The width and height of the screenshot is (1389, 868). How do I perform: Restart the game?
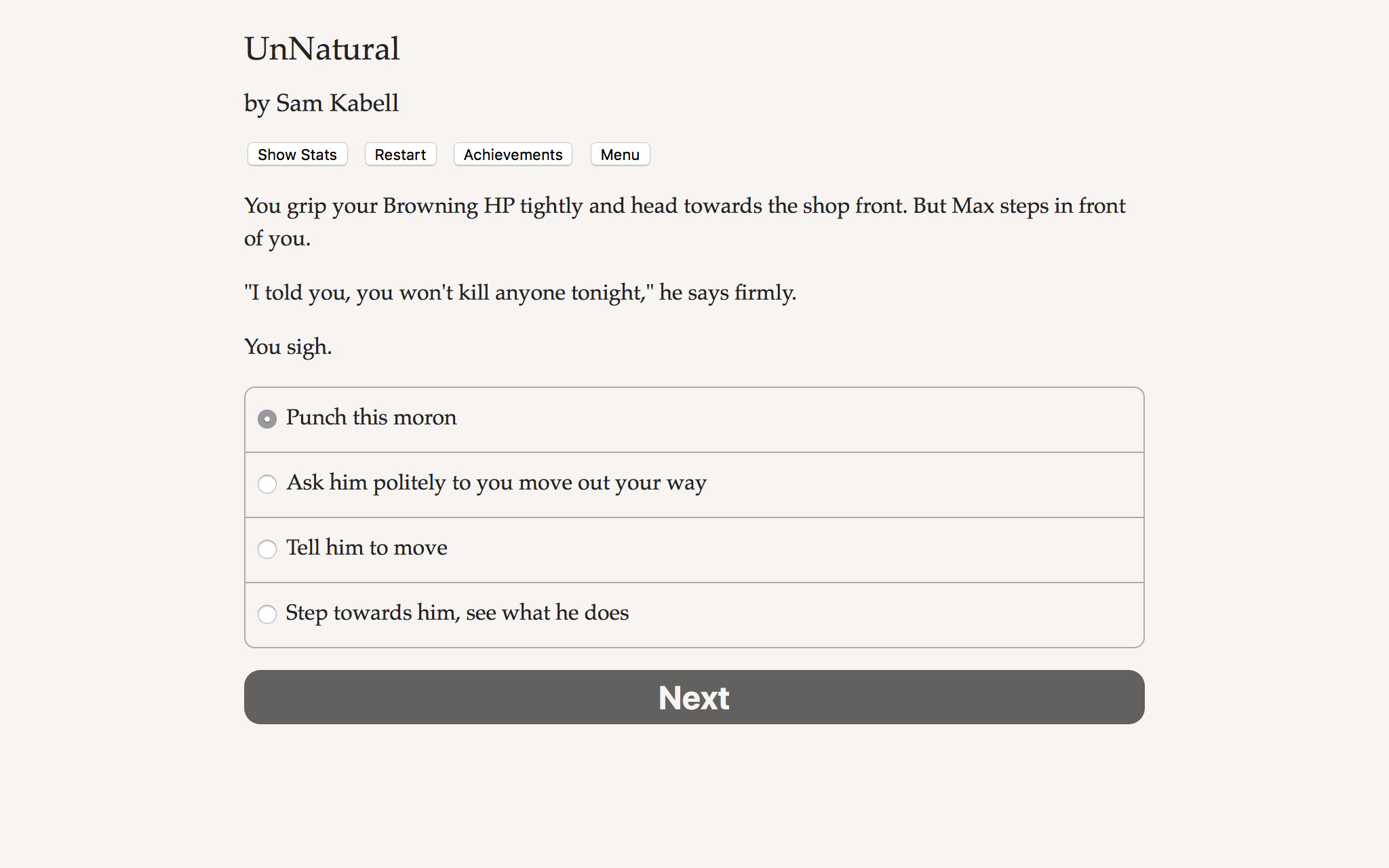400,154
